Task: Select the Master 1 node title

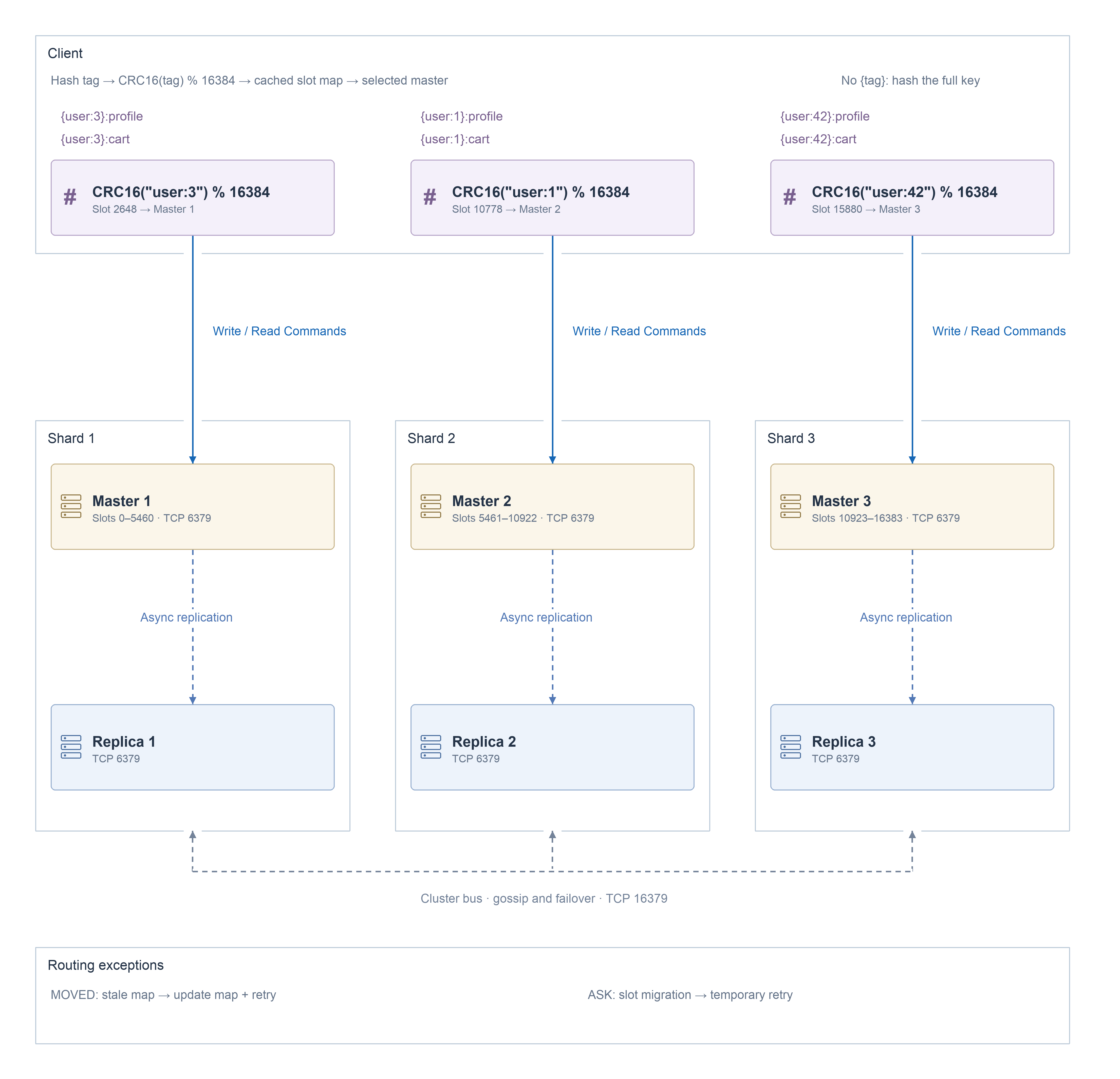Action: 122,501
